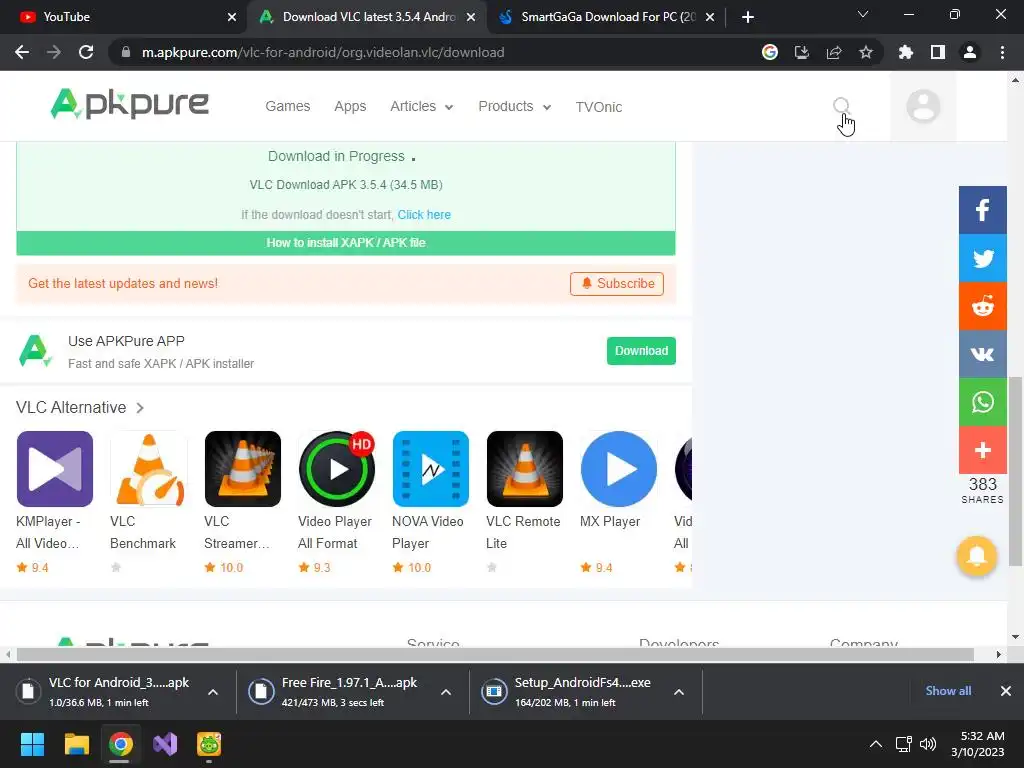The height and width of the screenshot is (768, 1024).
Task: Click the vertical page scrollbar thumb
Action: 1016,472
